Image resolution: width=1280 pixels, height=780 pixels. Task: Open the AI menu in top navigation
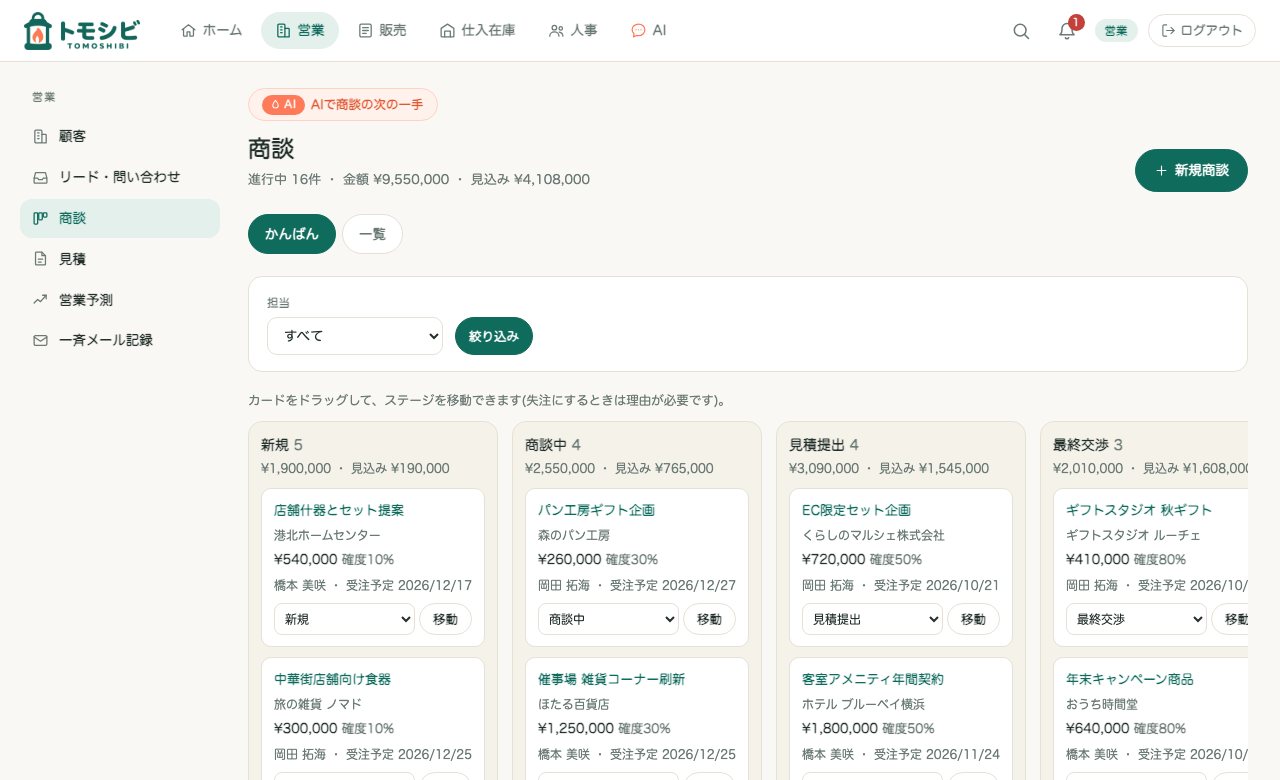coord(648,31)
